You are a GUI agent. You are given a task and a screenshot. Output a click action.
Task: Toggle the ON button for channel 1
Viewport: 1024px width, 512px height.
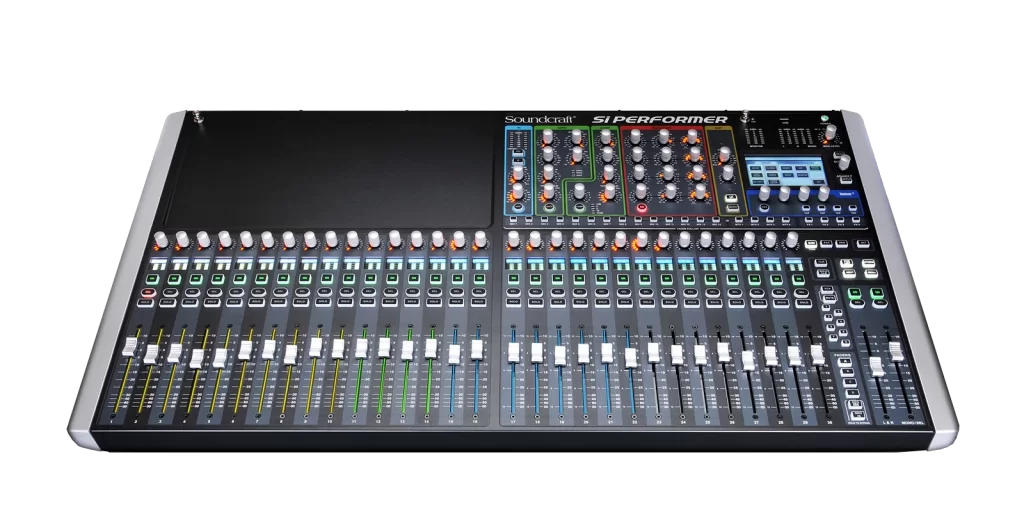[x=152, y=279]
